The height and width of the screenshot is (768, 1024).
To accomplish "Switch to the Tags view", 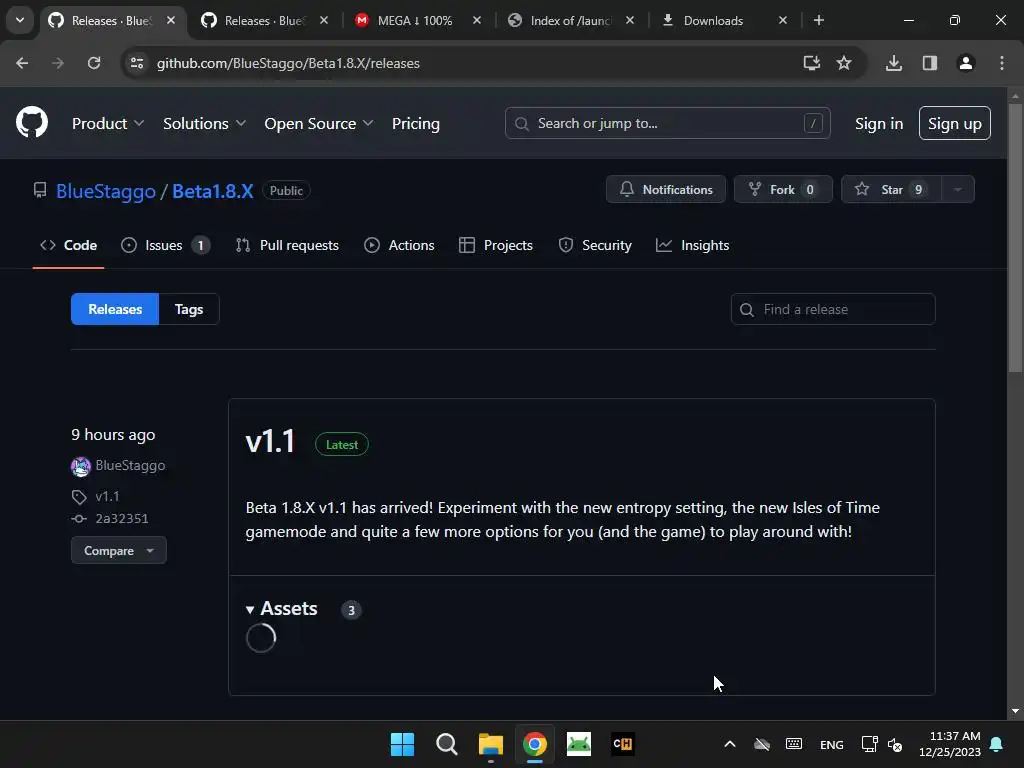I will click(189, 309).
